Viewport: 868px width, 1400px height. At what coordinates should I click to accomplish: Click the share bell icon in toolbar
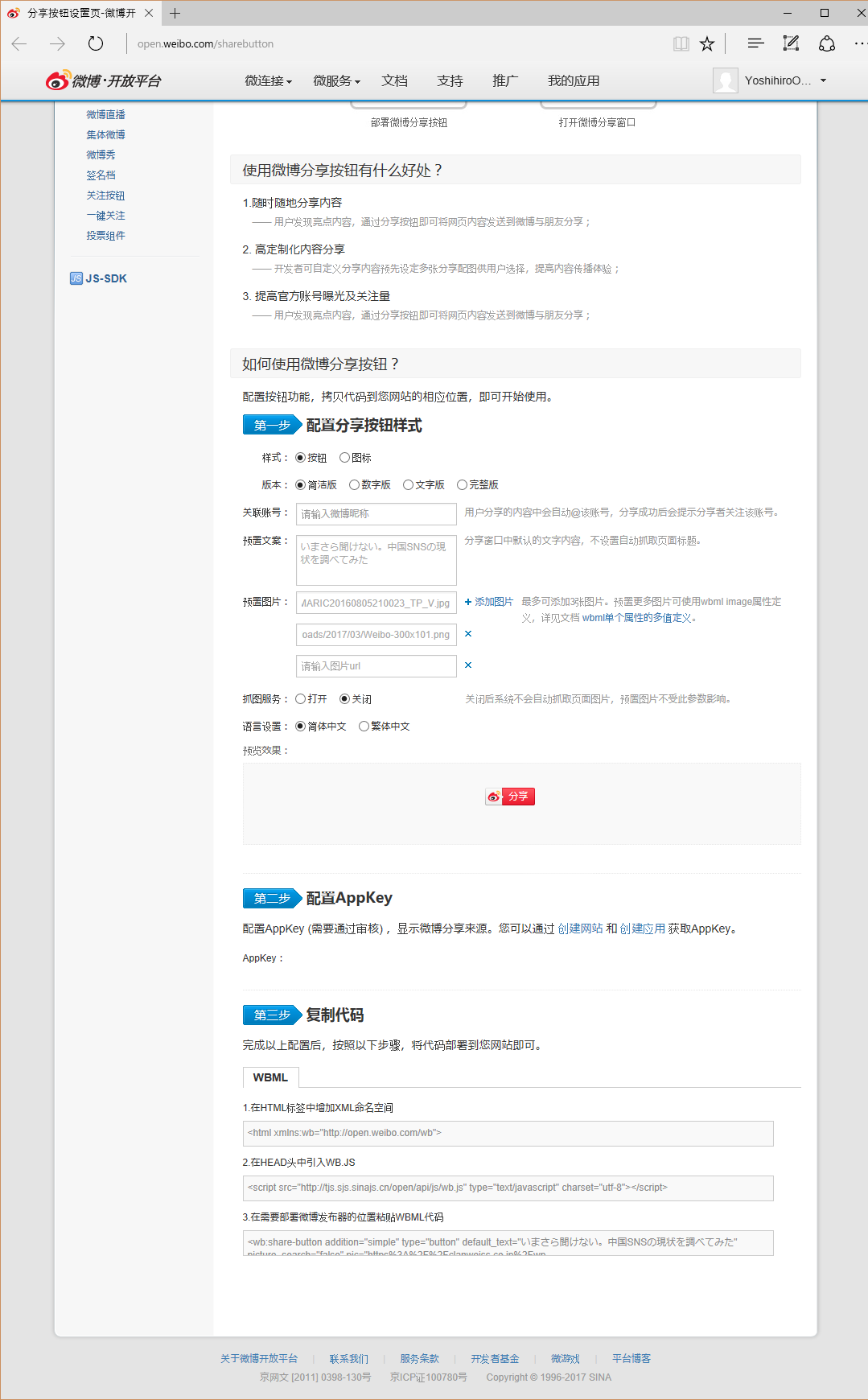coord(827,43)
